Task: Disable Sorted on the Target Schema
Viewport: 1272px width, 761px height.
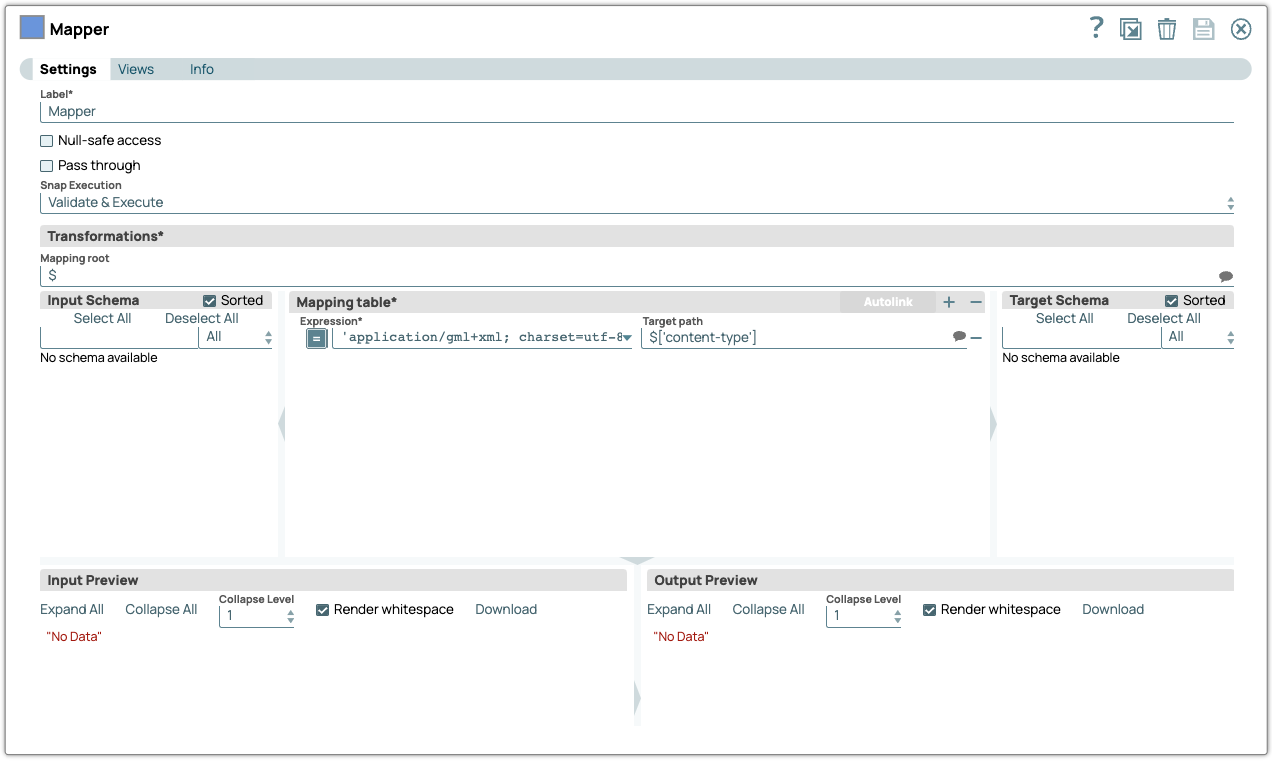Action: pos(1170,300)
